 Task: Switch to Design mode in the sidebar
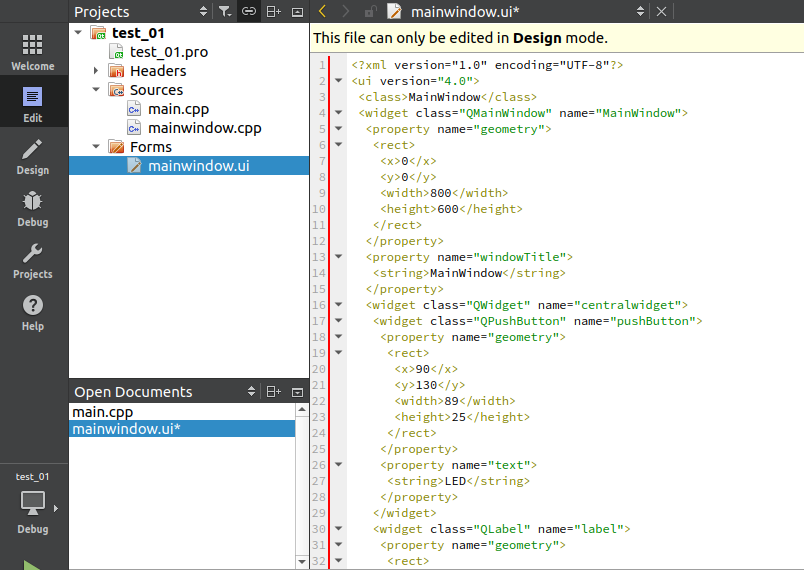pyautogui.click(x=33, y=156)
